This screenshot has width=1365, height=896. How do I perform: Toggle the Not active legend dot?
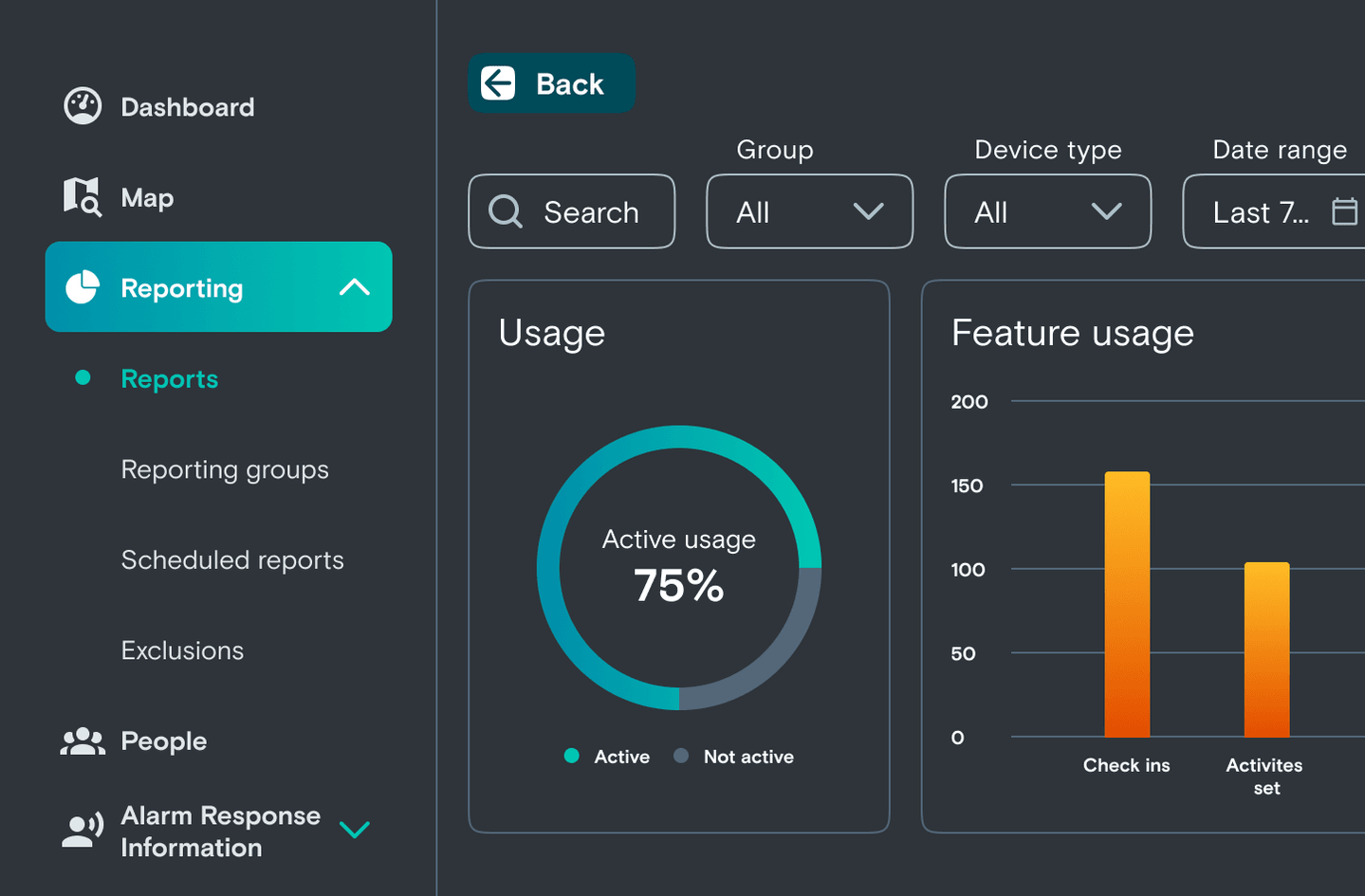tap(681, 756)
